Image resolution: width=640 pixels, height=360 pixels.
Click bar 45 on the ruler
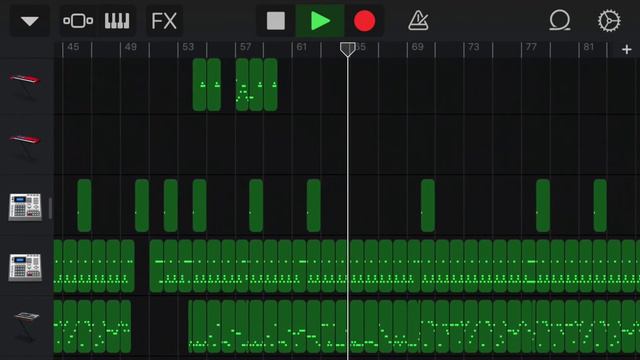point(73,47)
